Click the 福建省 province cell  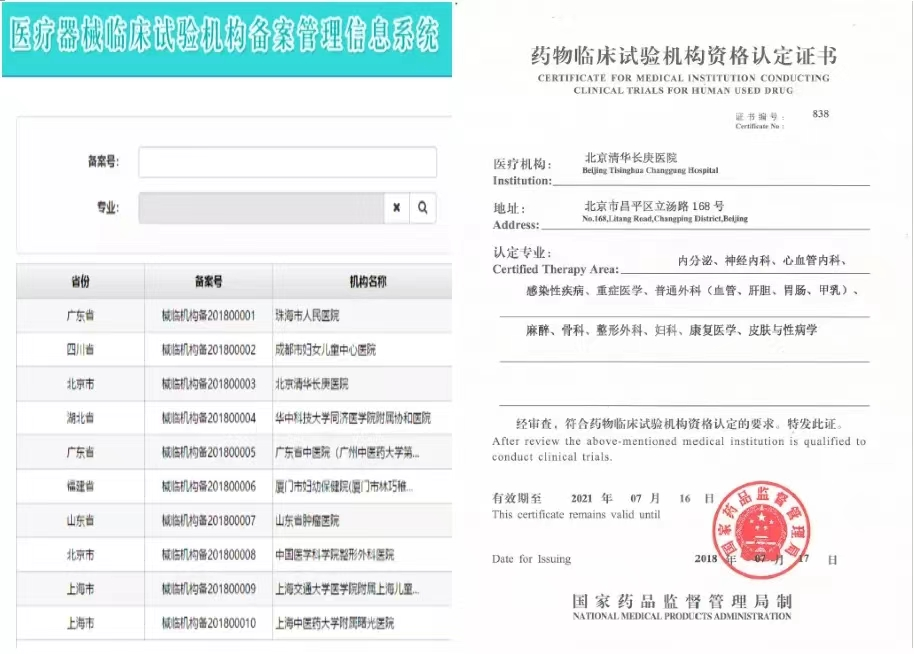click(x=81, y=487)
